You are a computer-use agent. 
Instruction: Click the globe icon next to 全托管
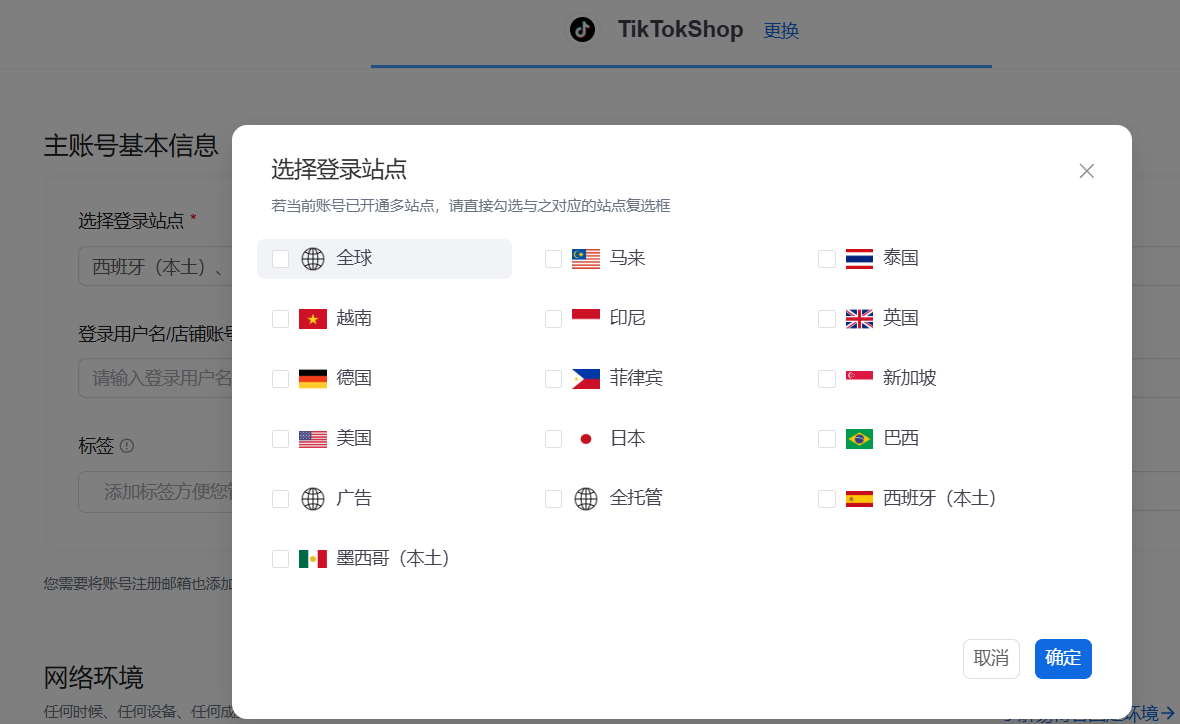point(585,499)
